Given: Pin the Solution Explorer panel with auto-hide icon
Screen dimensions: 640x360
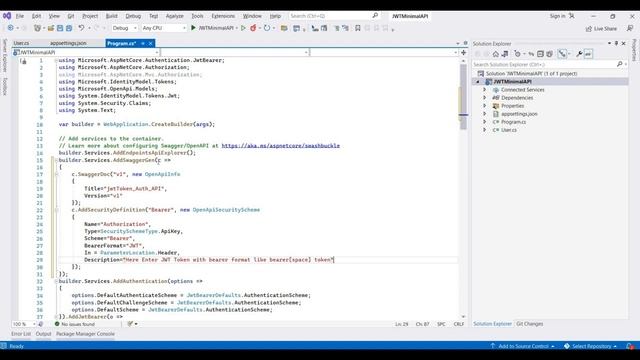Looking at the screenshot, I should [x=616, y=43].
